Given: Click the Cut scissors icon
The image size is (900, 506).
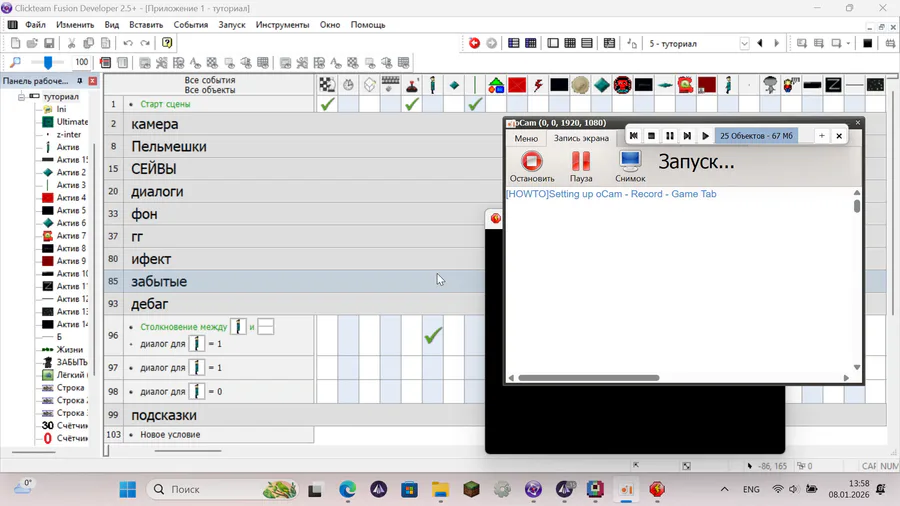Looking at the screenshot, I should click(71, 43).
